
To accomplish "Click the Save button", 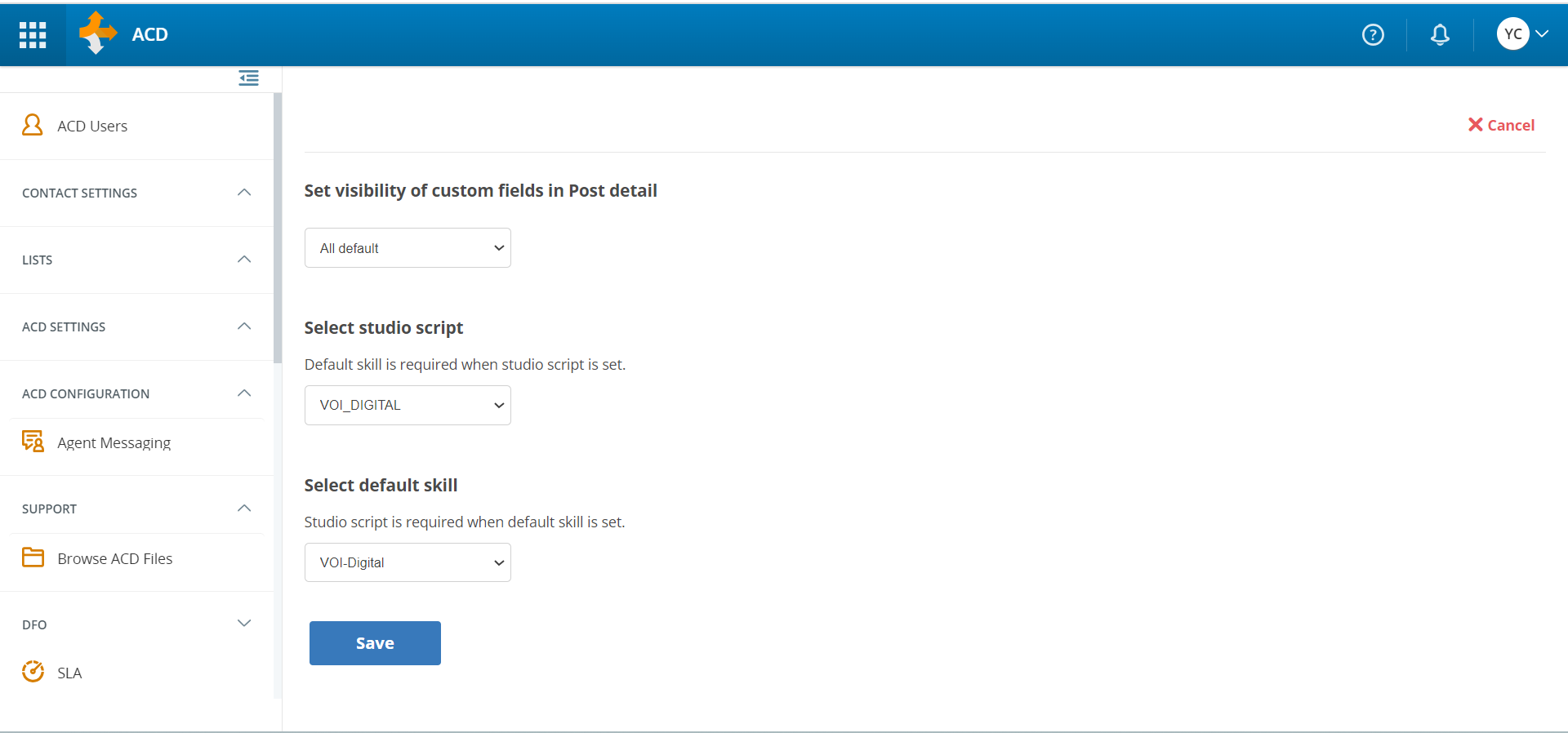I will [x=375, y=643].
